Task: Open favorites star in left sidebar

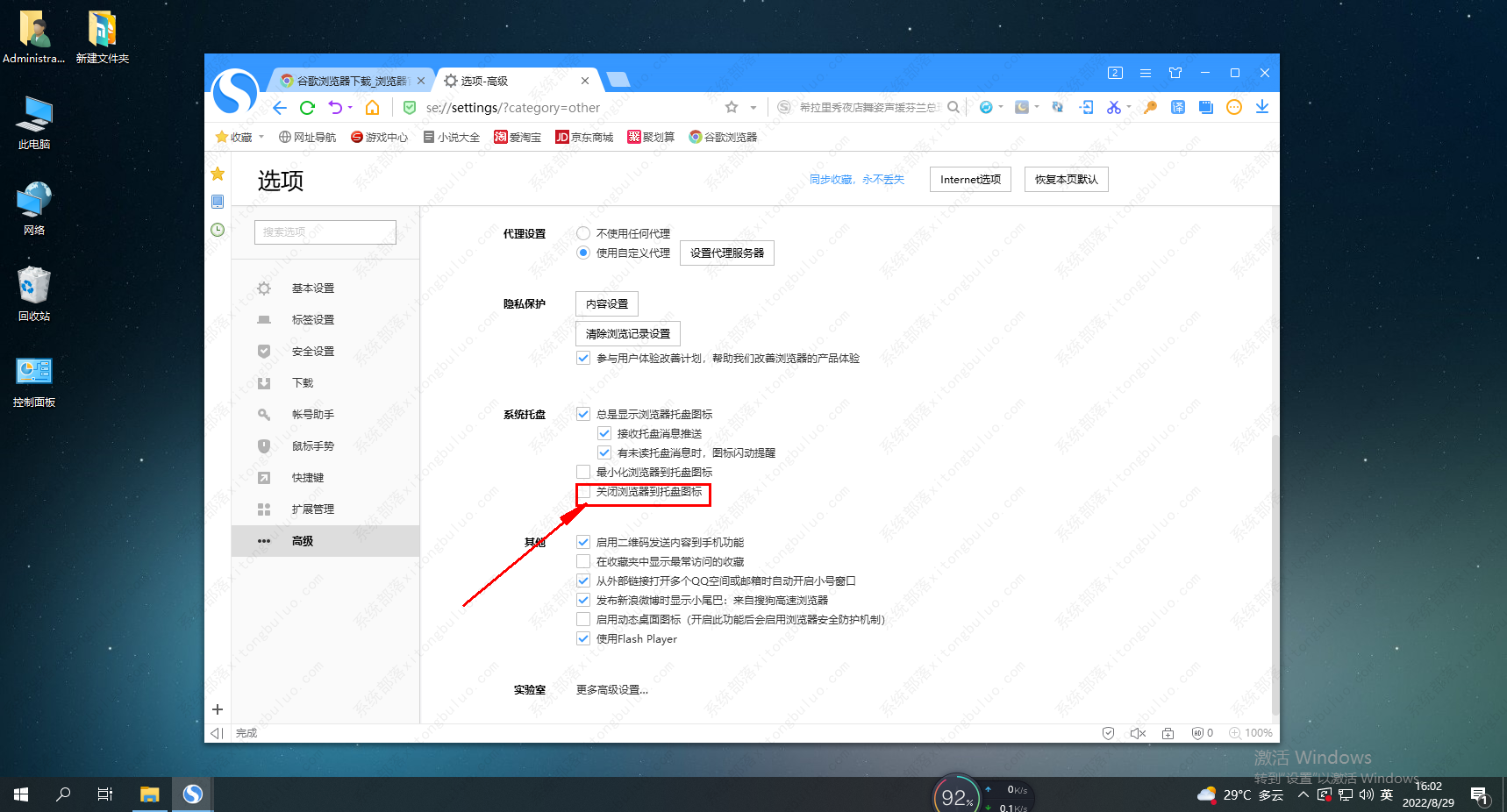Action: (218, 174)
